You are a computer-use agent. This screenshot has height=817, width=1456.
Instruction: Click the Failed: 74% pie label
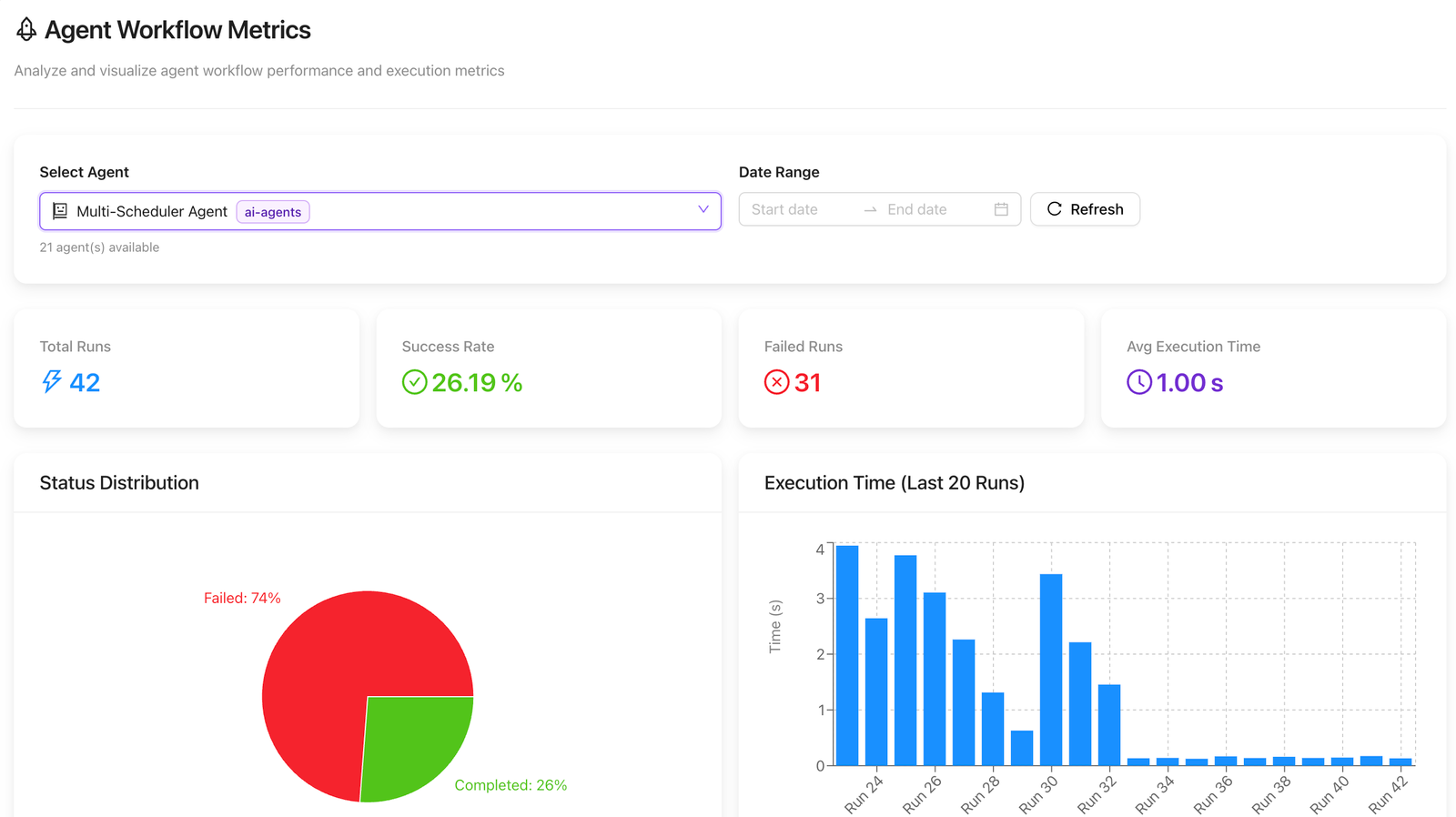point(242,598)
